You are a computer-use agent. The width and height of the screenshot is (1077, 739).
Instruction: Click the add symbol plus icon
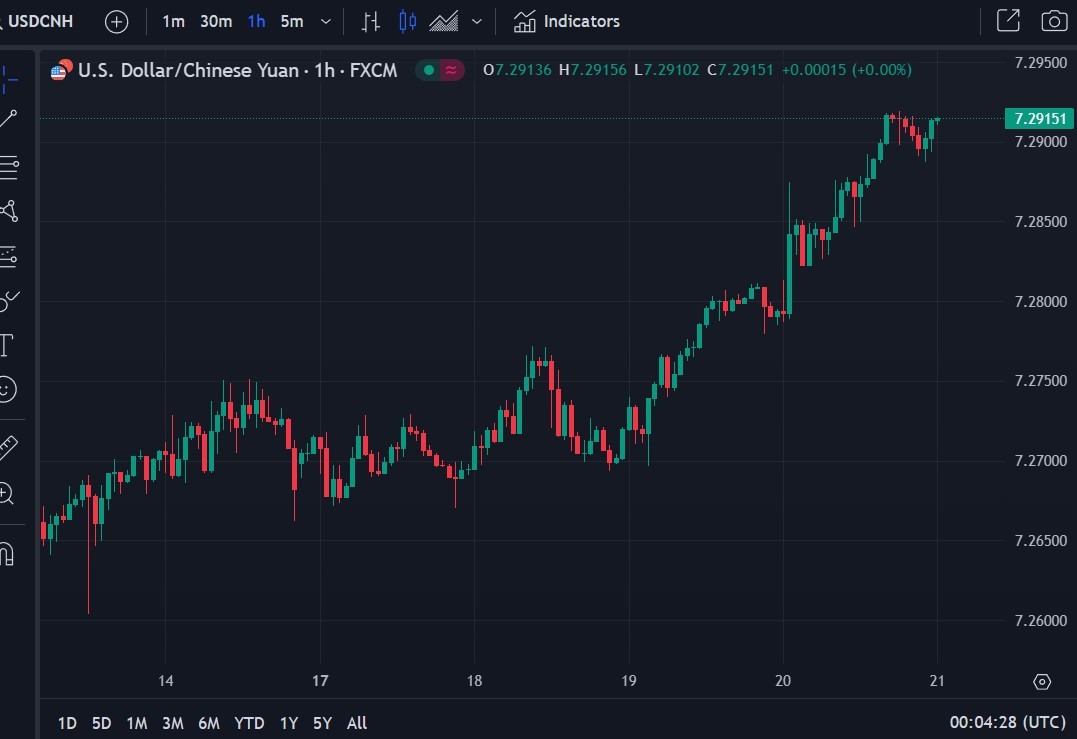click(117, 21)
